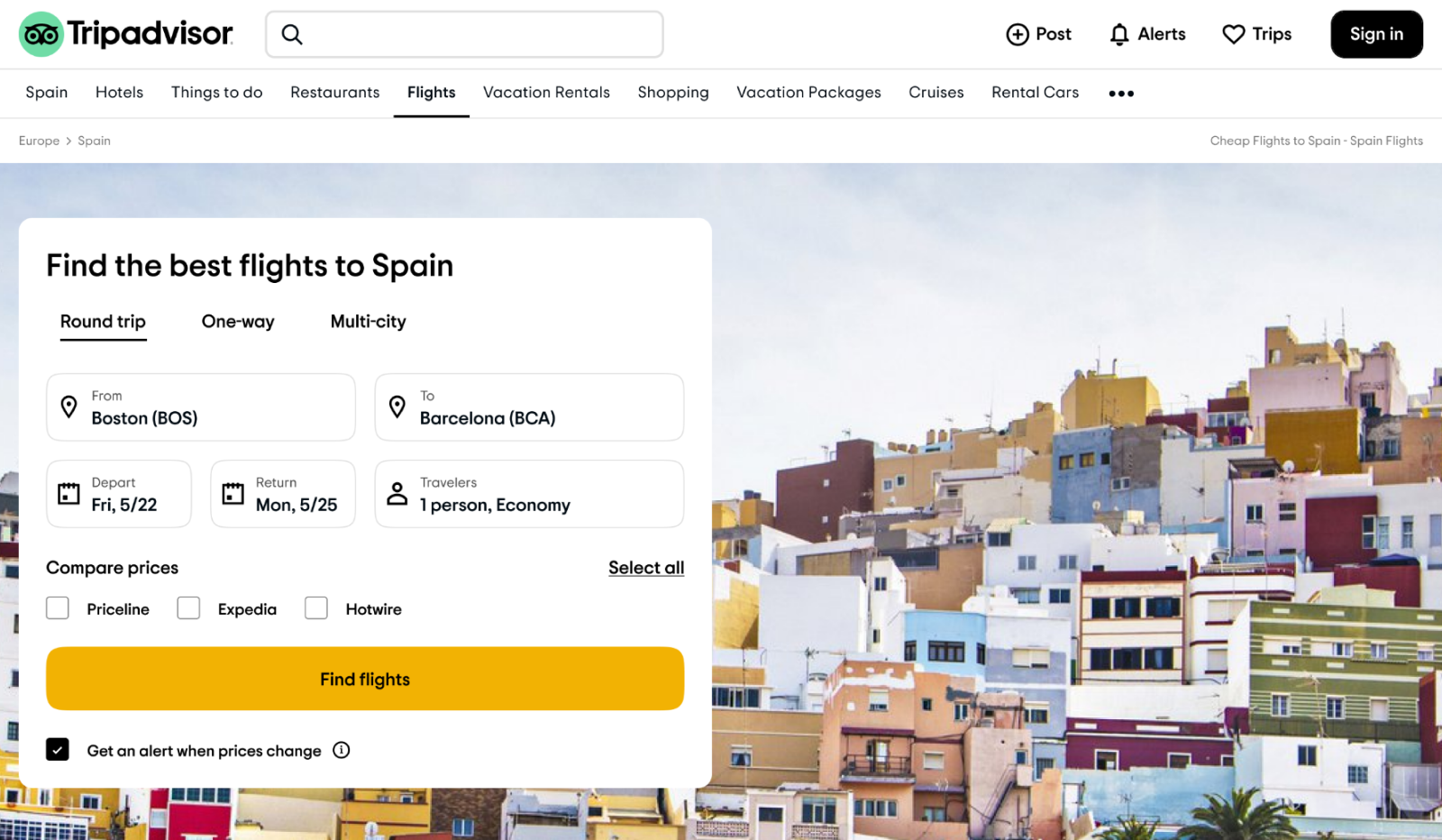Switch to the One-way tab
Image resolution: width=1442 pixels, height=840 pixels.
238,322
